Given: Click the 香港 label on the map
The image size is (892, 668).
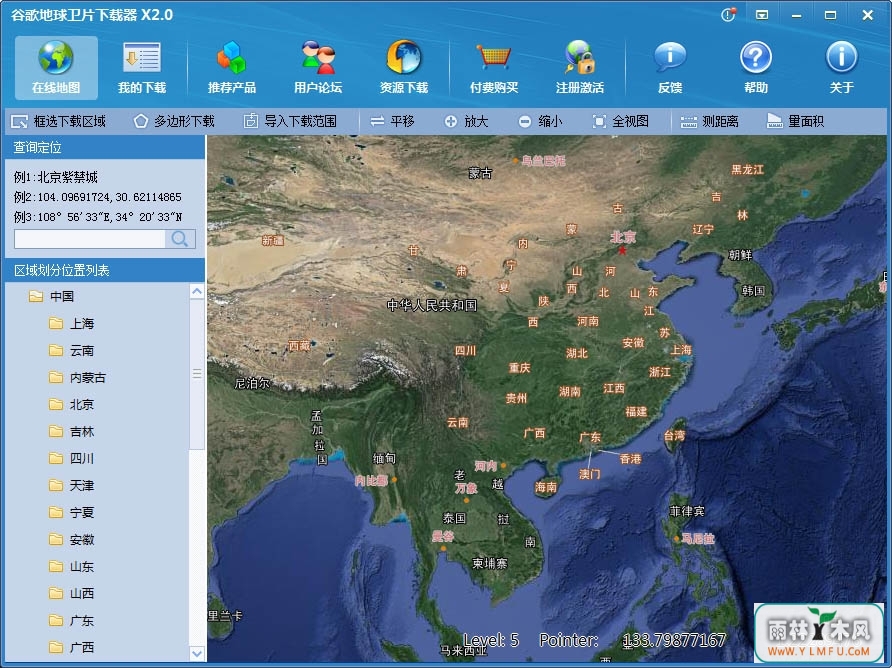Looking at the screenshot, I should (x=630, y=459).
